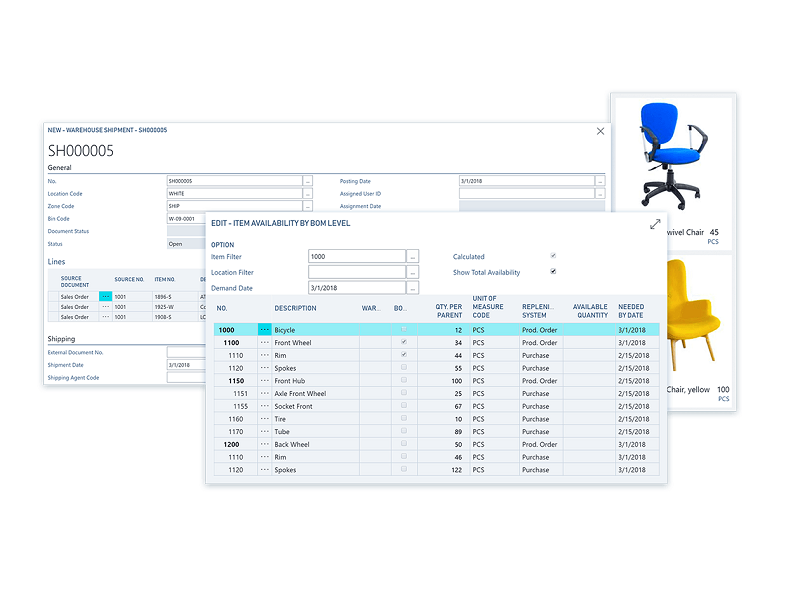Open Location Filter lookup button
The height and width of the screenshot is (599, 800).
click(413, 272)
